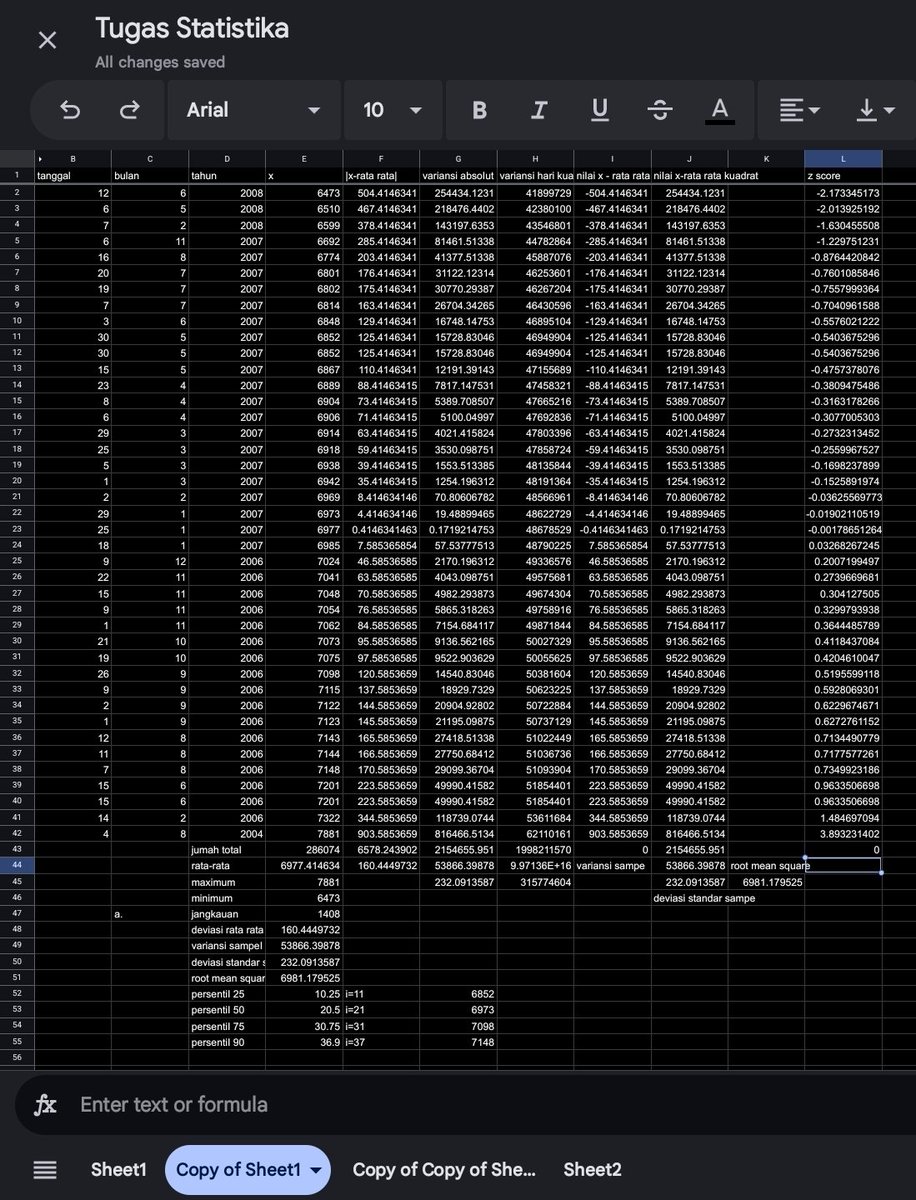Select cell with value 315774604
Screen dimensions: 916x1200
click(535, 882)
